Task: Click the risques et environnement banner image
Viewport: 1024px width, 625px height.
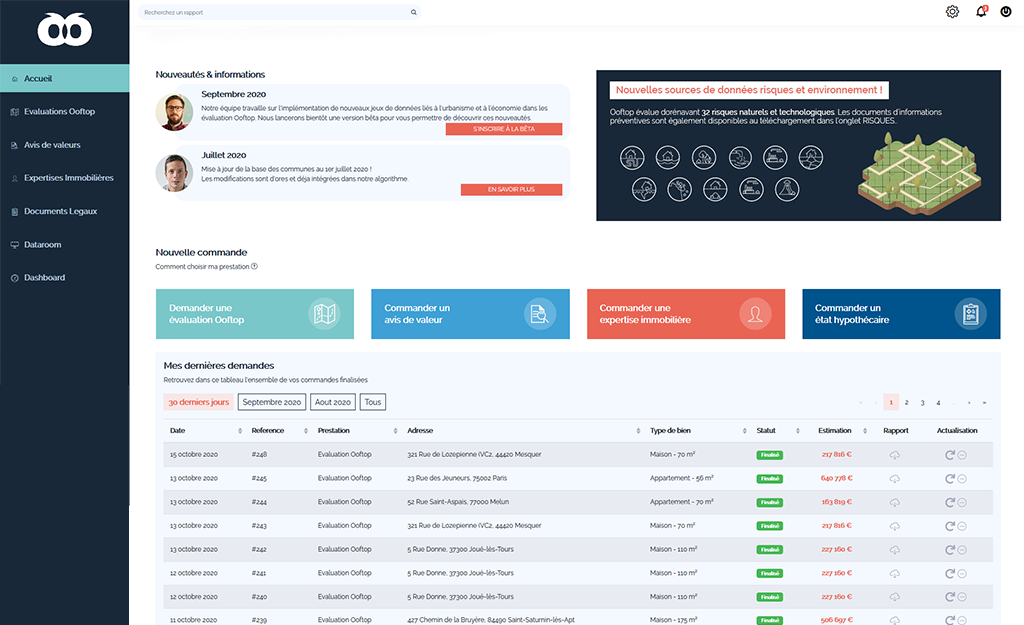Action: click(x=798, y=146)
